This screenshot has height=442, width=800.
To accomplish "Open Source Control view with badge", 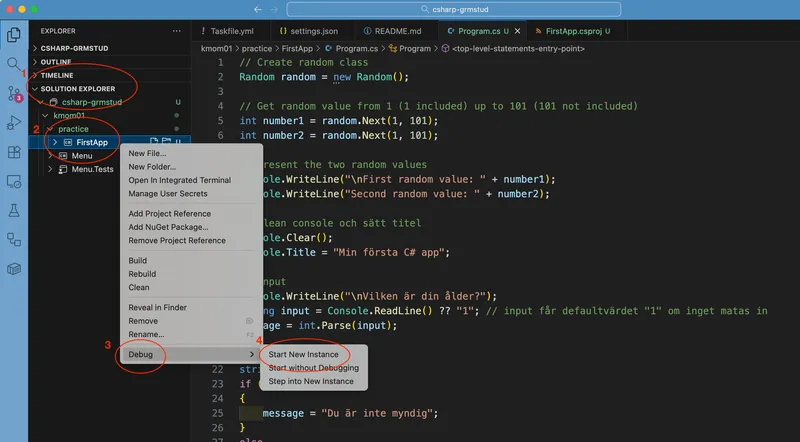I will tap(14, 93).
